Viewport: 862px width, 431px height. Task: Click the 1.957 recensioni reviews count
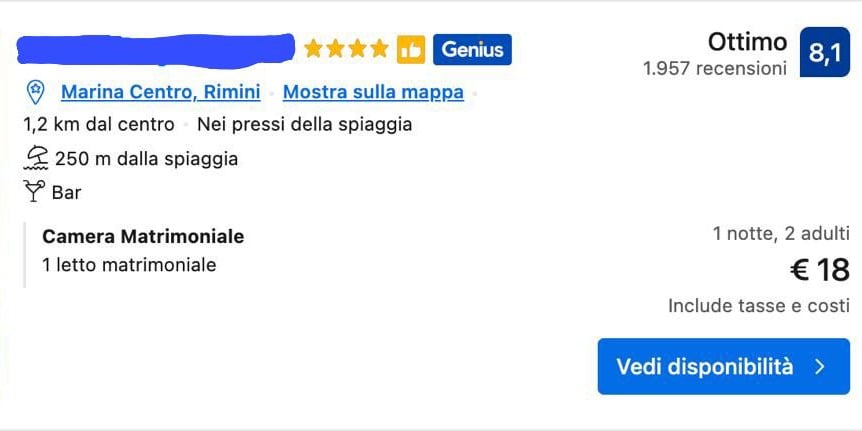pyautogui.click(x=715, y=69)
